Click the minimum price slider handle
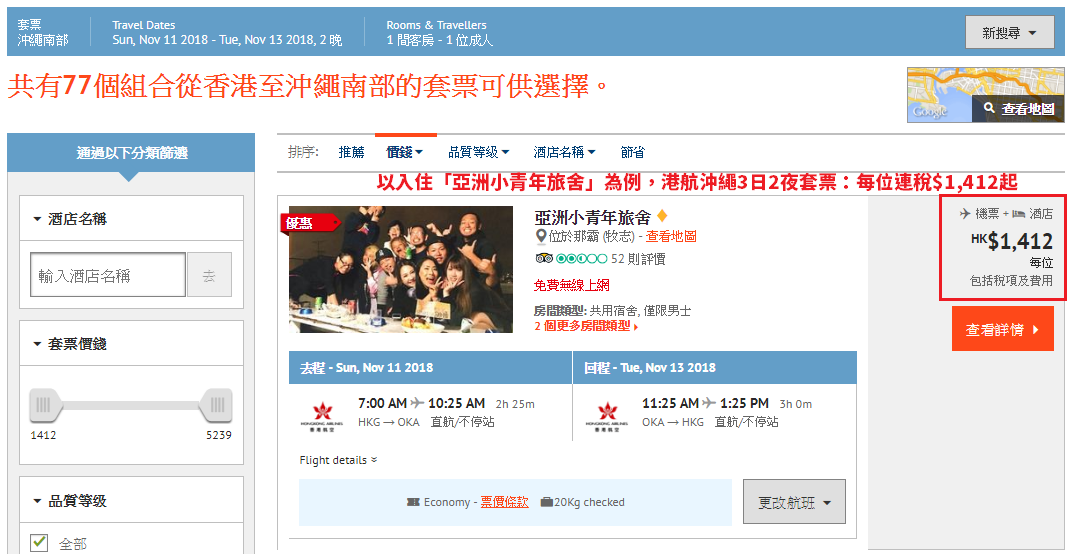 [46, 404]
